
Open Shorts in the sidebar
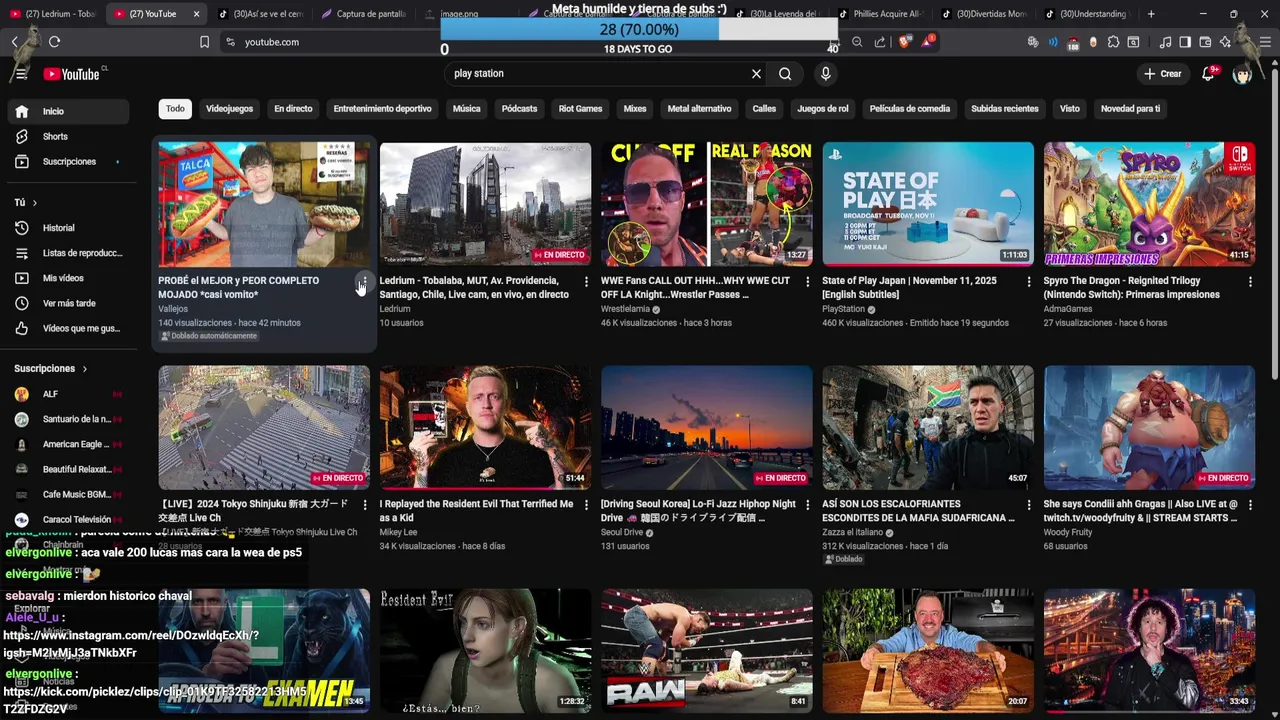pyautogui.click(x=68, y=136)
